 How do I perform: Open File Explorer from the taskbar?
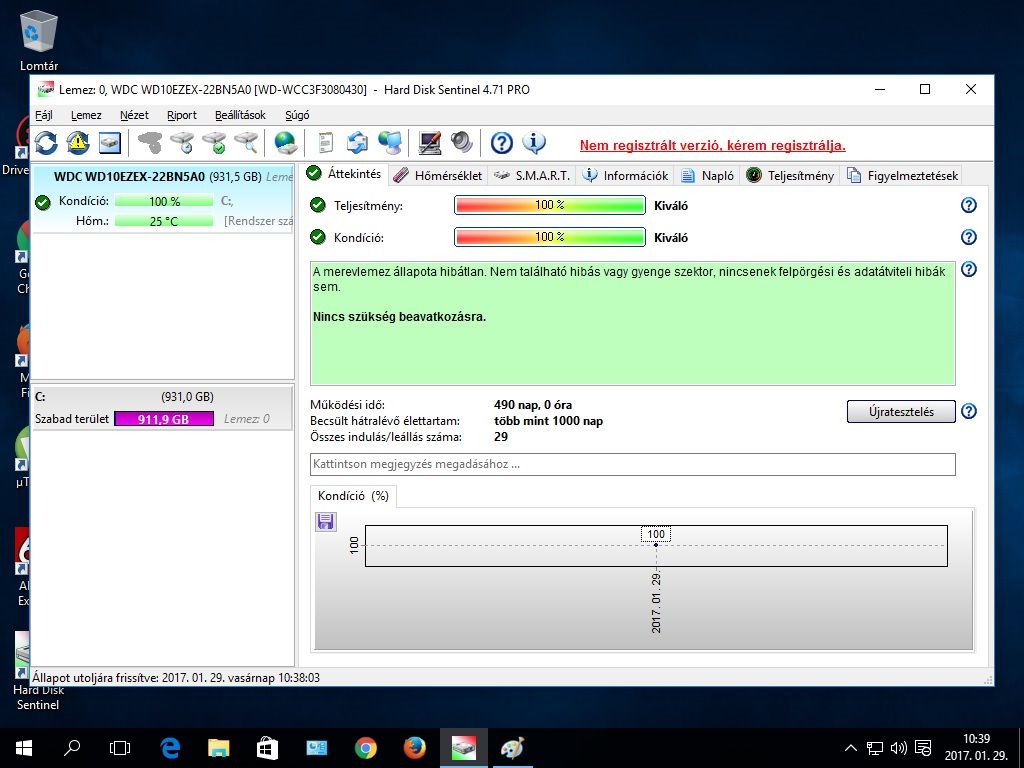pos(219,748)
